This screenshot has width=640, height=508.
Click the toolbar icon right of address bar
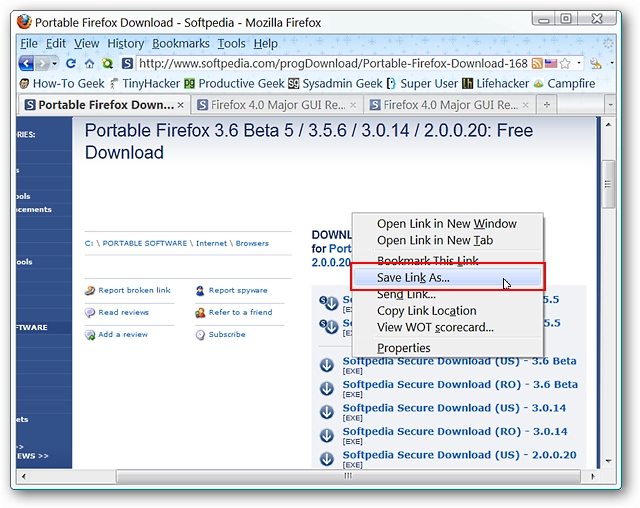click(596, 63)
